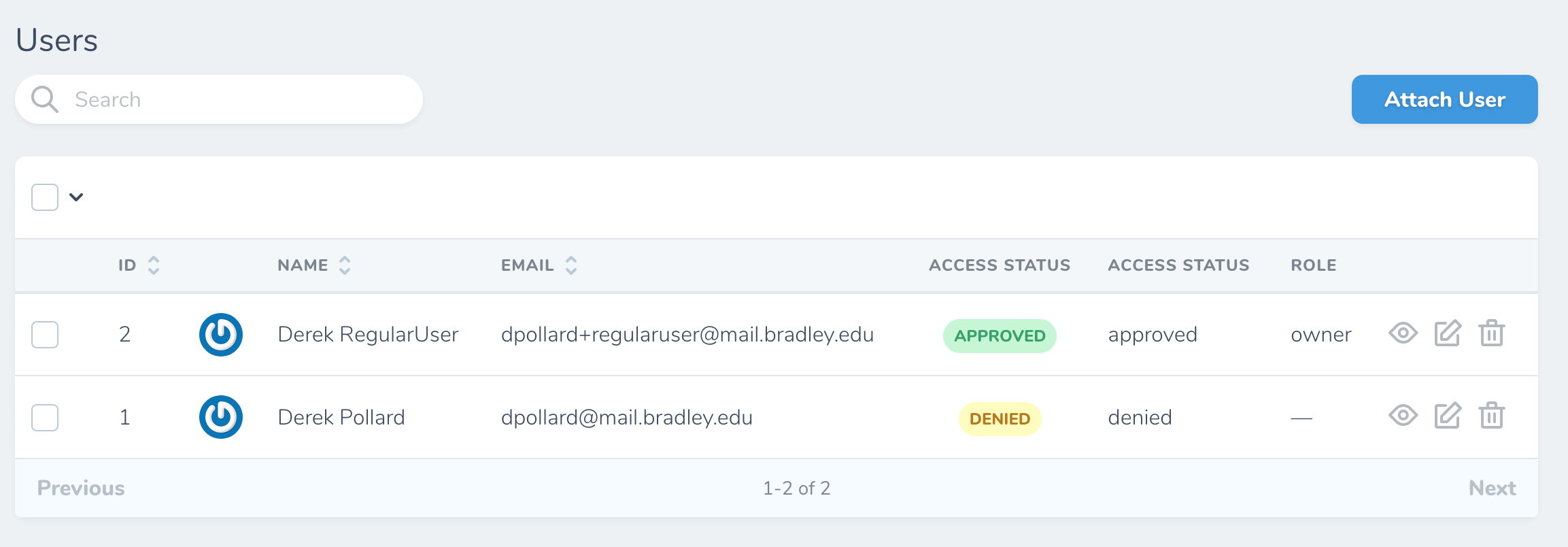
Task: Click the Previous pagination link
Action: [81, 487]
